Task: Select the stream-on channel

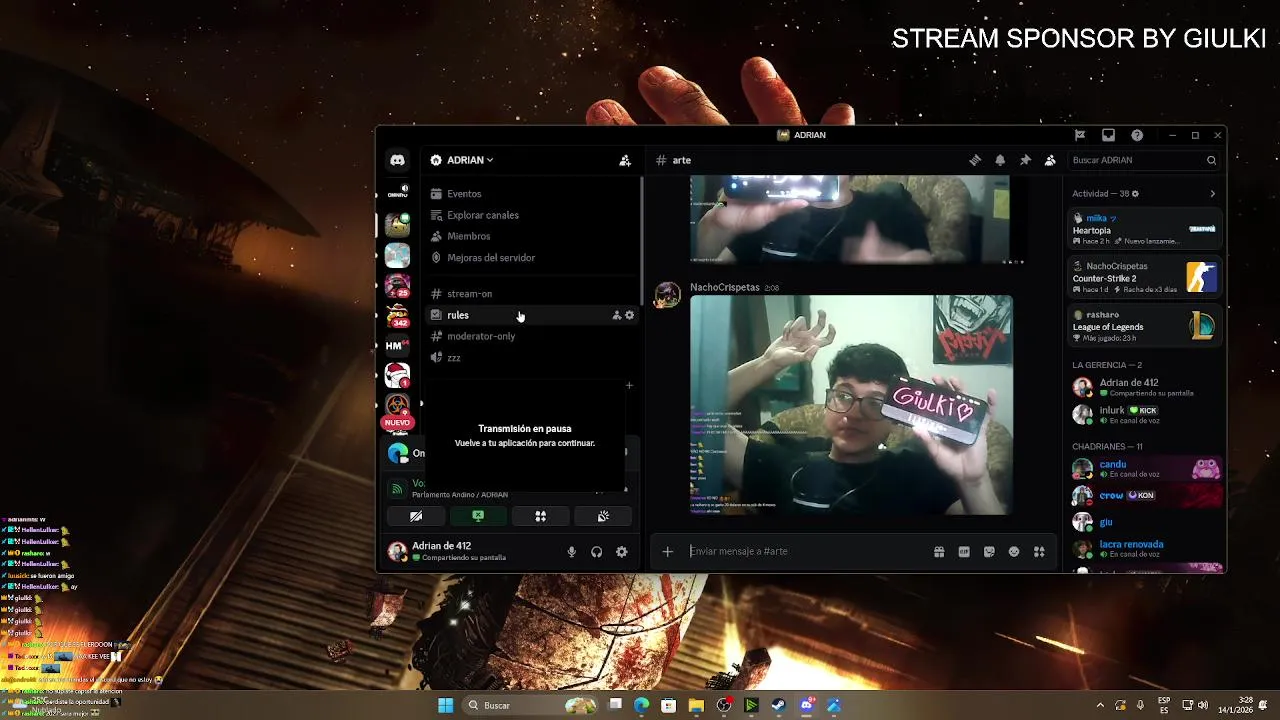Action: click(x=532, y=294)
